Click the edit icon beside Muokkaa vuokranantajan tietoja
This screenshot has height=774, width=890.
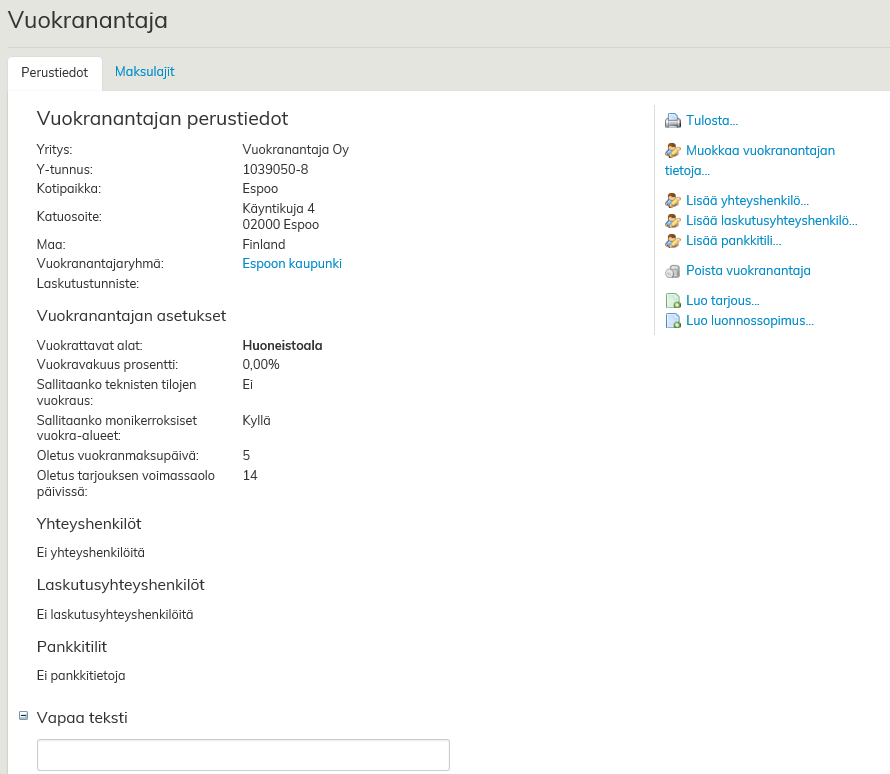673,151
